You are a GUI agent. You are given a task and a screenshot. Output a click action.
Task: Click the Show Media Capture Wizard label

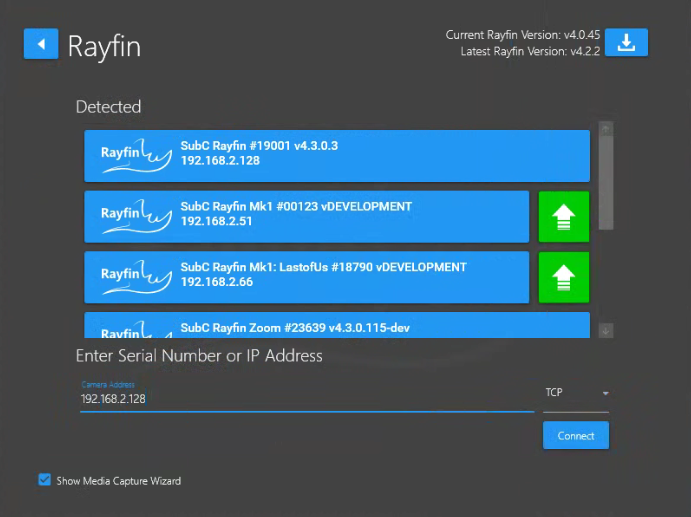coord(119,481)
